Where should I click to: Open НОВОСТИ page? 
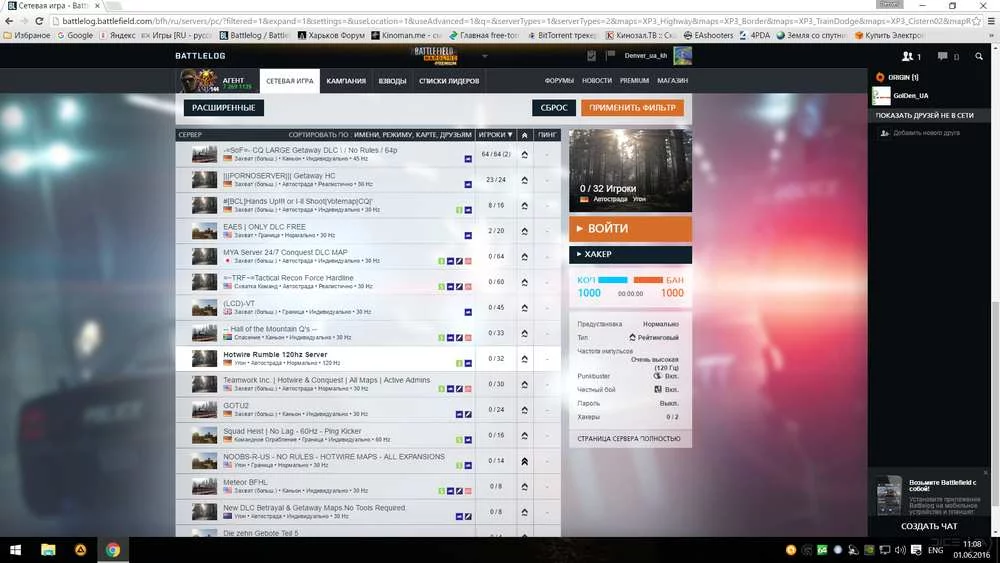tap(597, 81)
